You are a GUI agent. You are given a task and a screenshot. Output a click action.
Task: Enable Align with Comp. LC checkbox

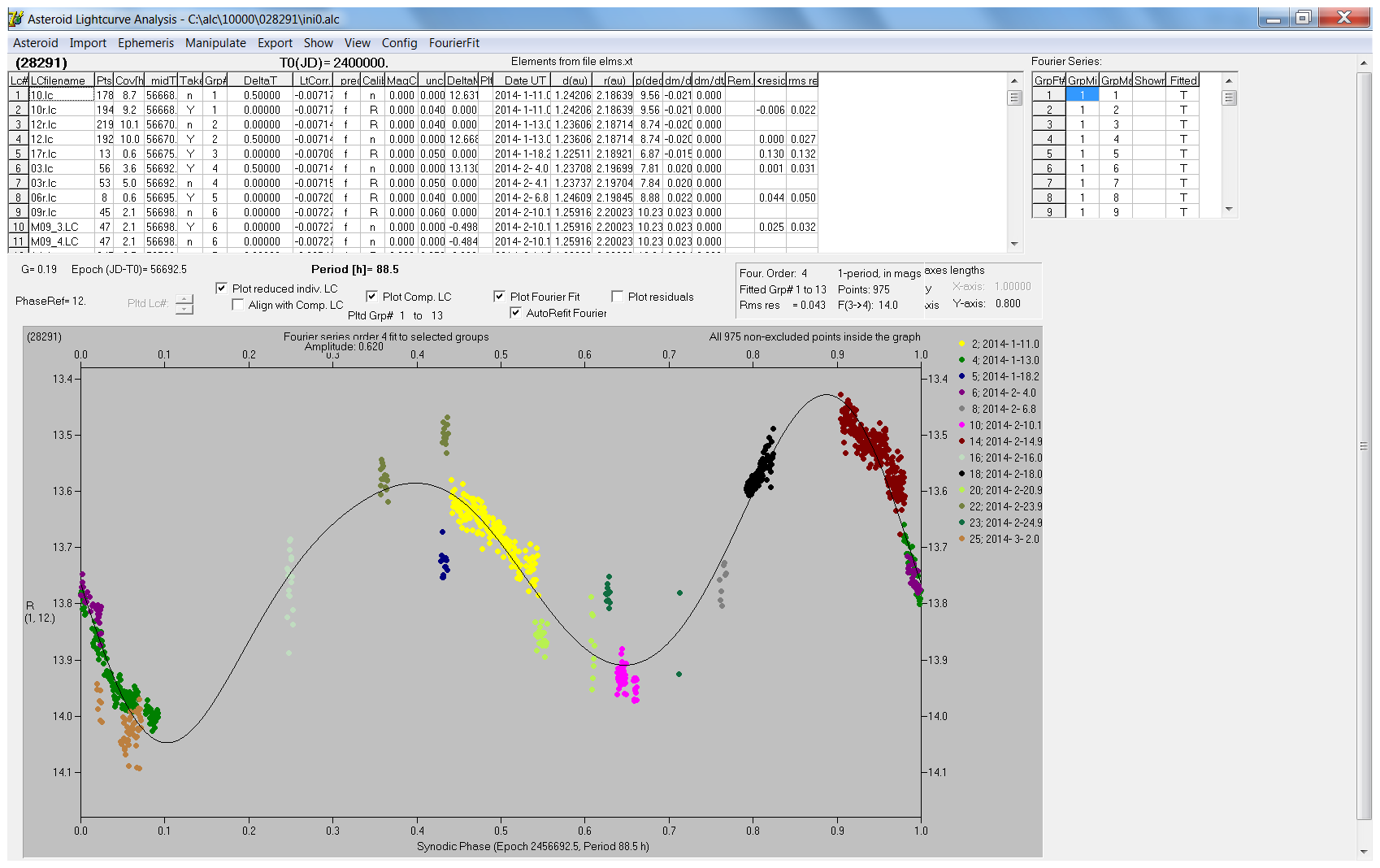pos(237,305)
